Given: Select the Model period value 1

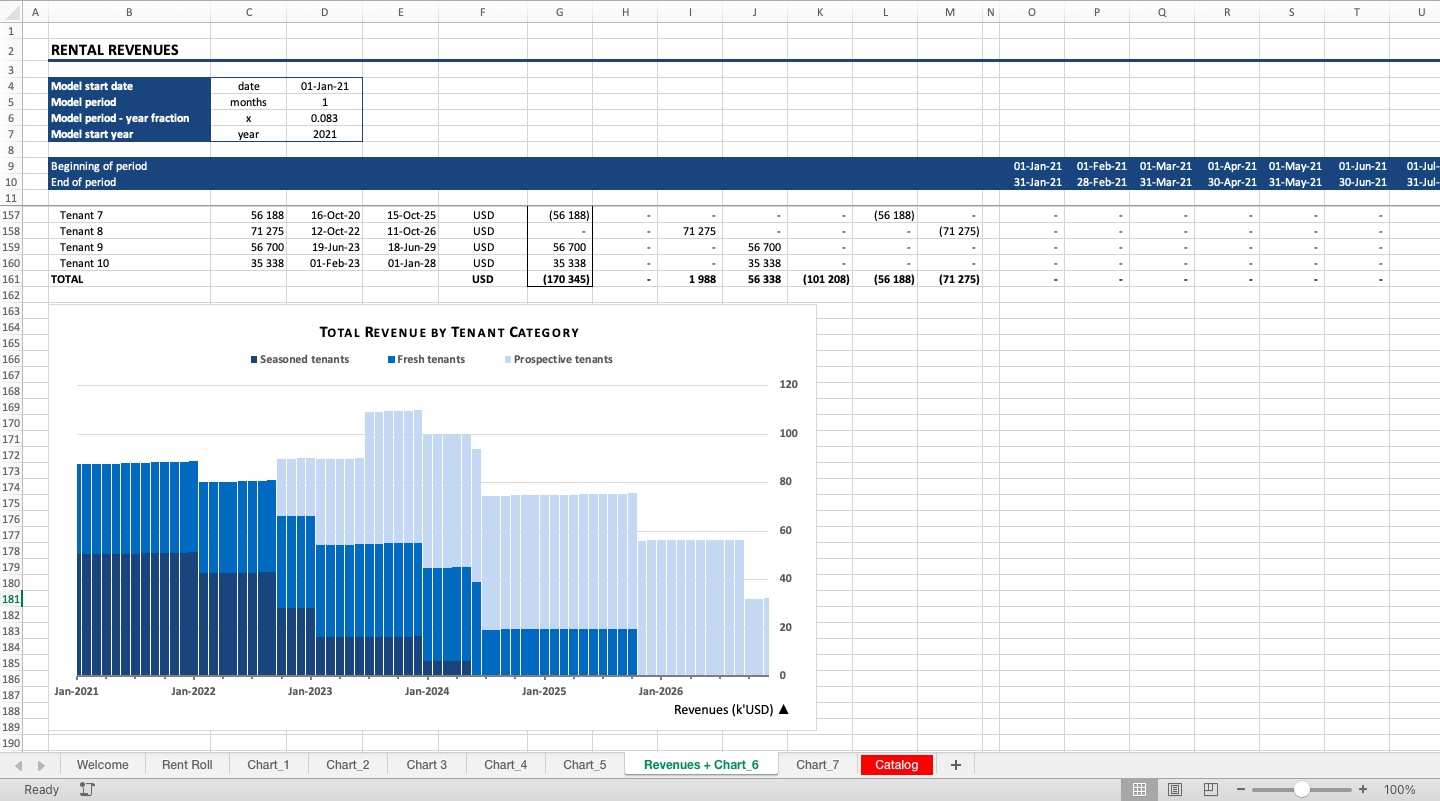Looking at the screenshot, I should tap(324, 102).
